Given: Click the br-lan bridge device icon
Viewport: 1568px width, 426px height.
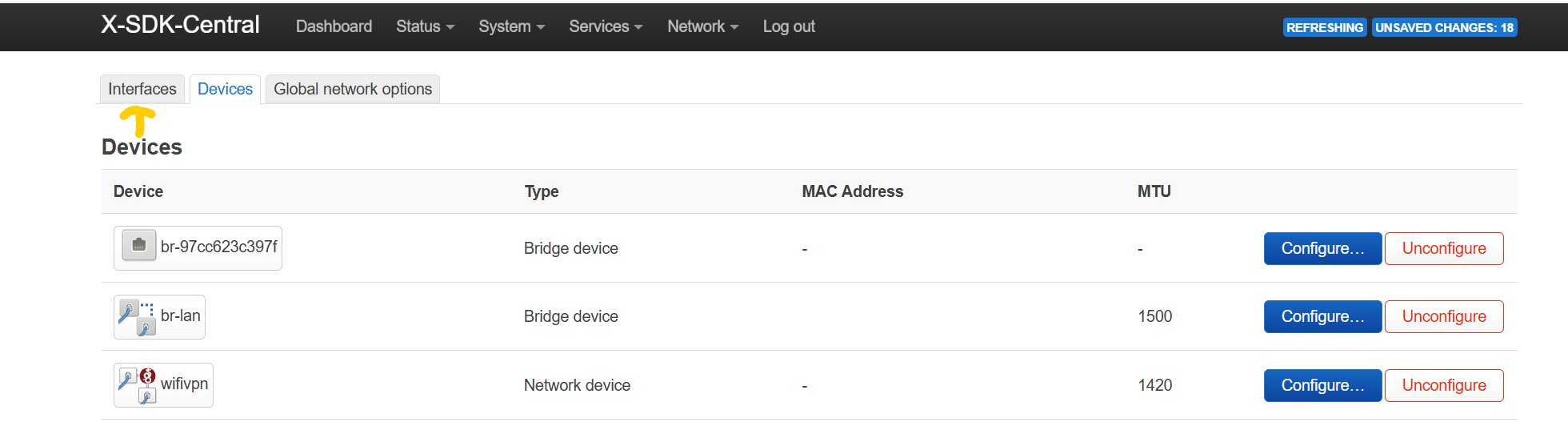Looking at the screenshot, I should tap(136, 316).
